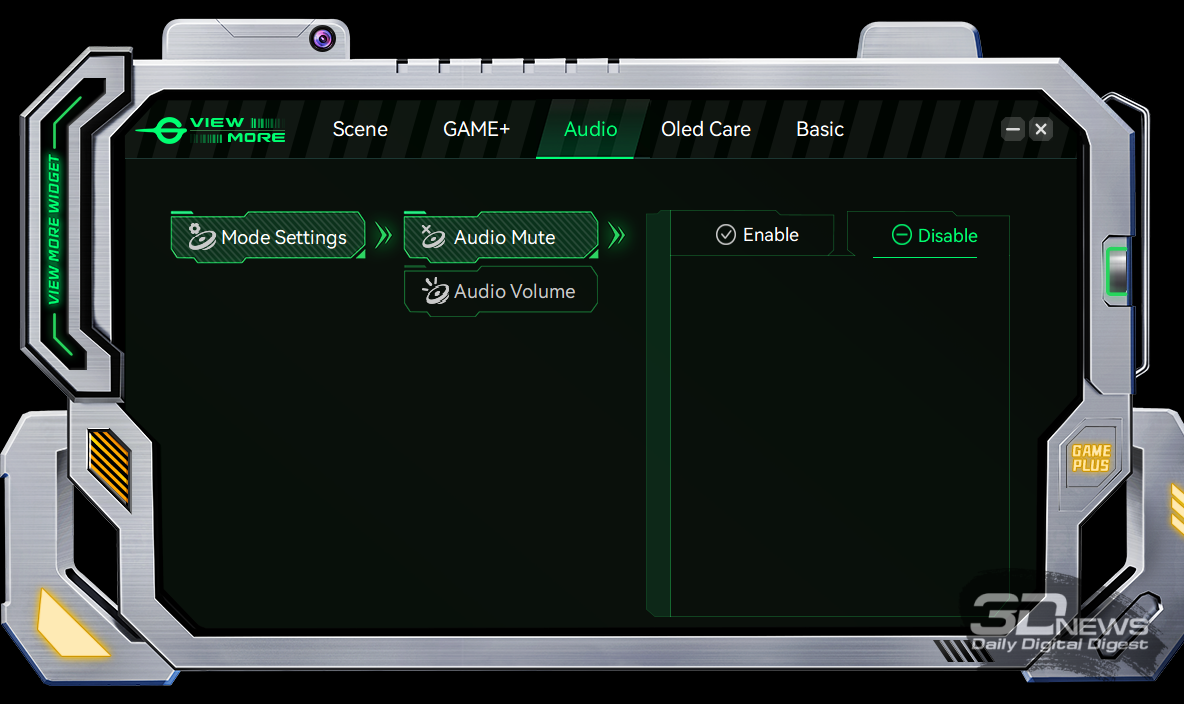Expand the arrows after Mode Settings

tap(383, 237)
